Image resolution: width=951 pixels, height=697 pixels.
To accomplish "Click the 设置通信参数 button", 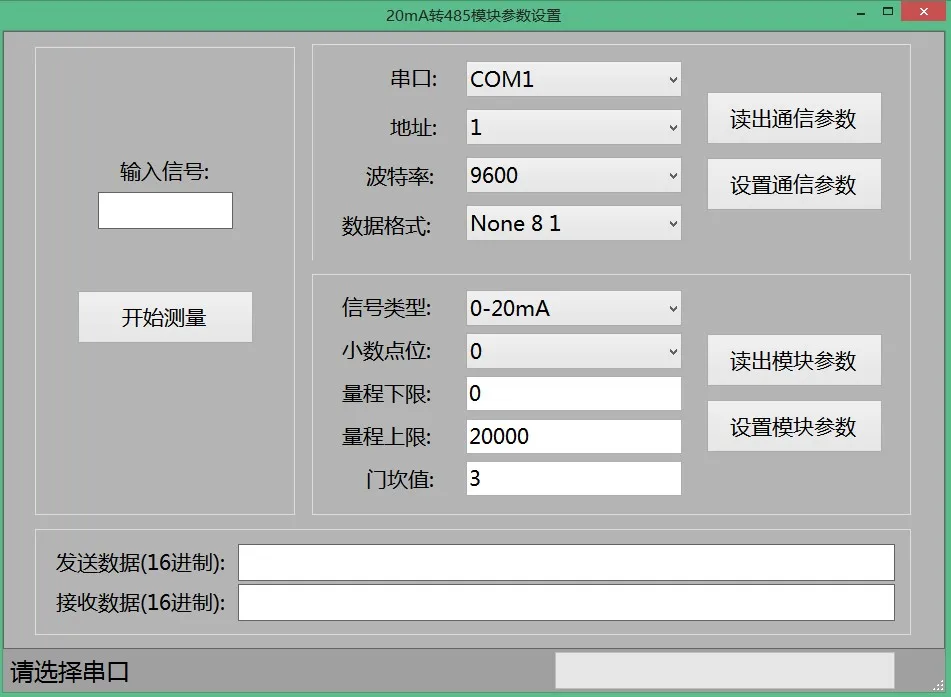I will (x=794, y=184).
